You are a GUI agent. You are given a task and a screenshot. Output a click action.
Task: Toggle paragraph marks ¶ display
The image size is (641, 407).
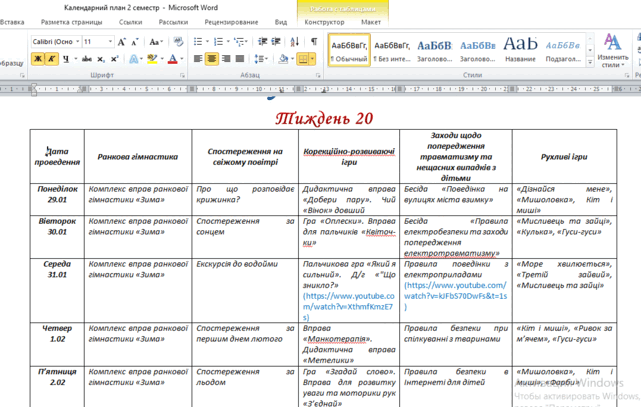pyautogui.click(x=314, y=42)
